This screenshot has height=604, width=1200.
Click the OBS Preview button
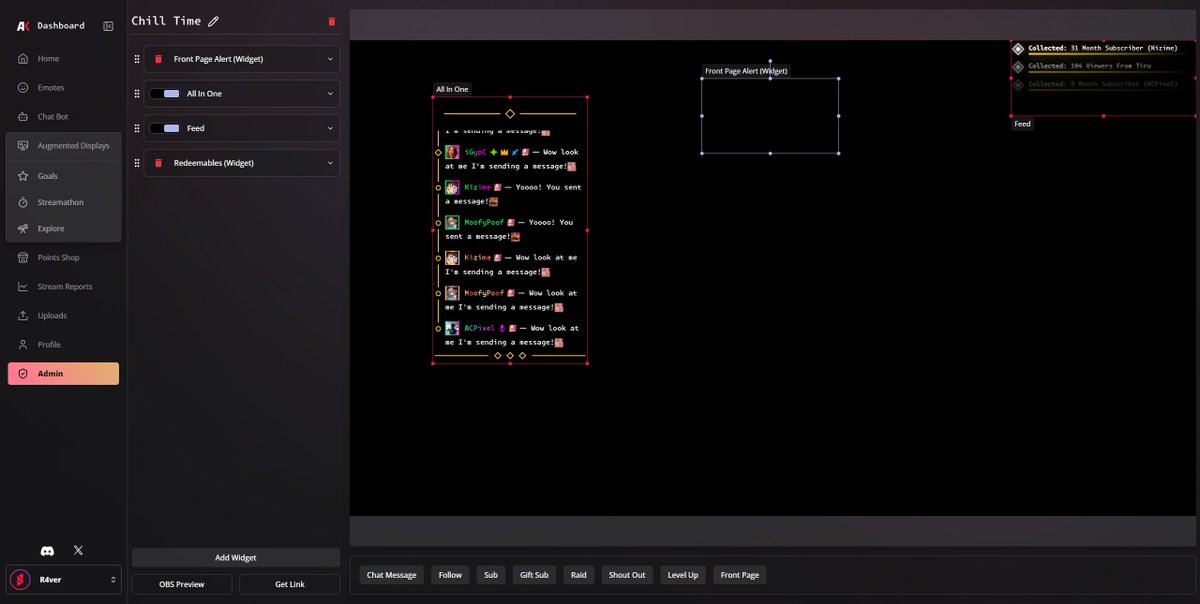click(x=182, y=584)
